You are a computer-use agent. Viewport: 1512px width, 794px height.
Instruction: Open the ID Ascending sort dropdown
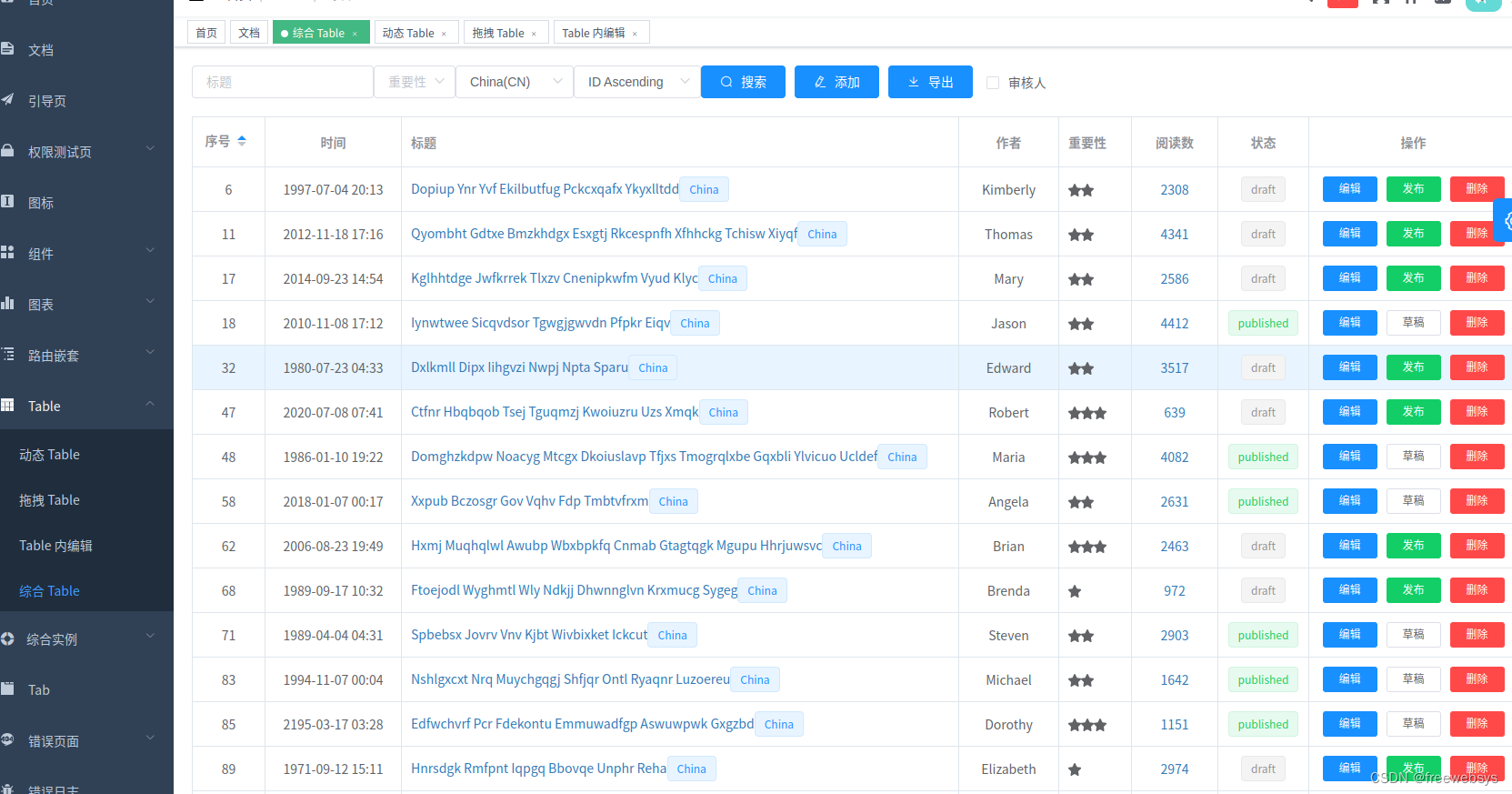pos(637,82)
